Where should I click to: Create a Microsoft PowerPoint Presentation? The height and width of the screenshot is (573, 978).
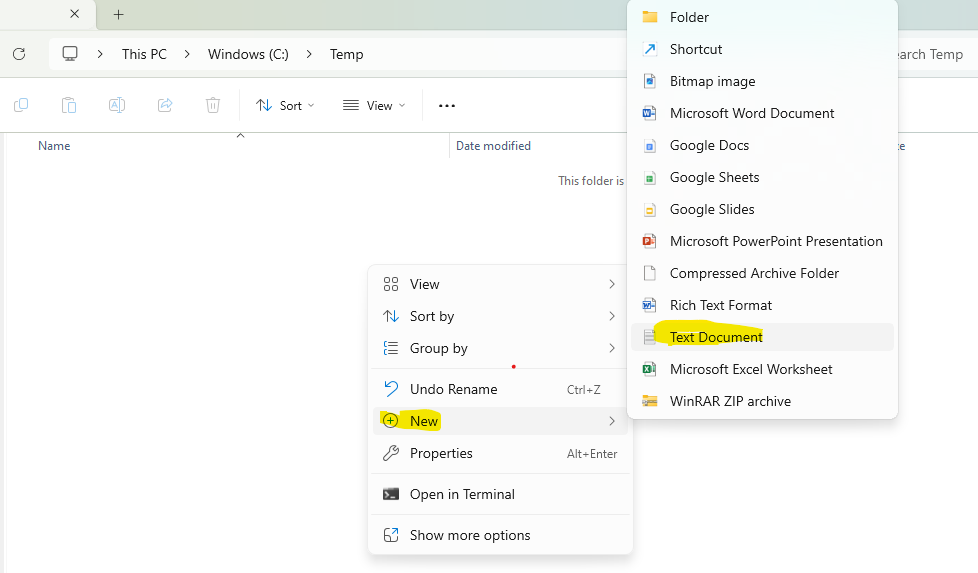point(762,241)
